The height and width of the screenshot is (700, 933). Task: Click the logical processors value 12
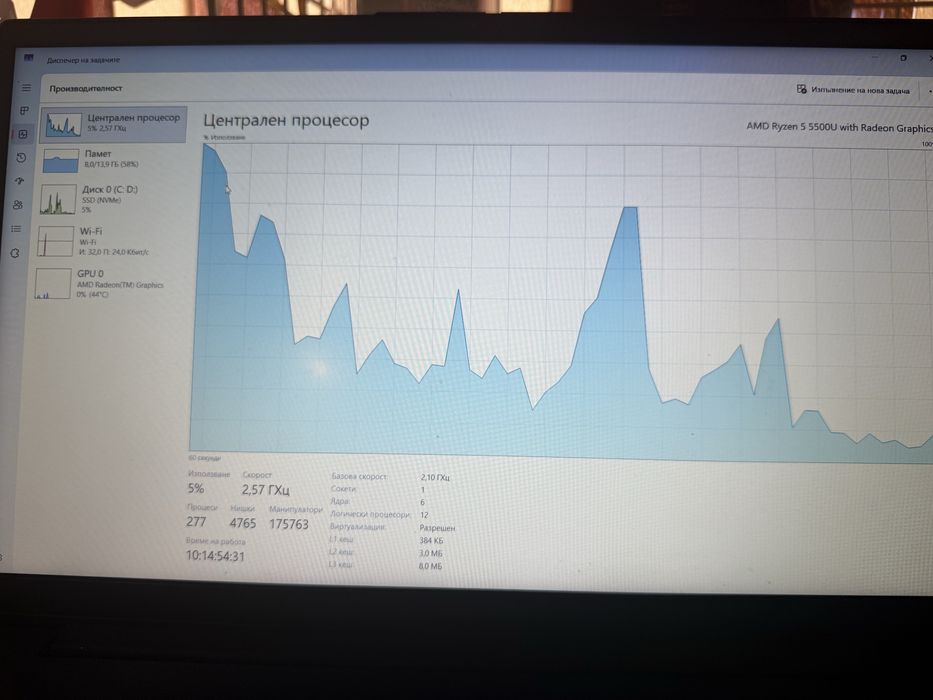coord(424,515)
